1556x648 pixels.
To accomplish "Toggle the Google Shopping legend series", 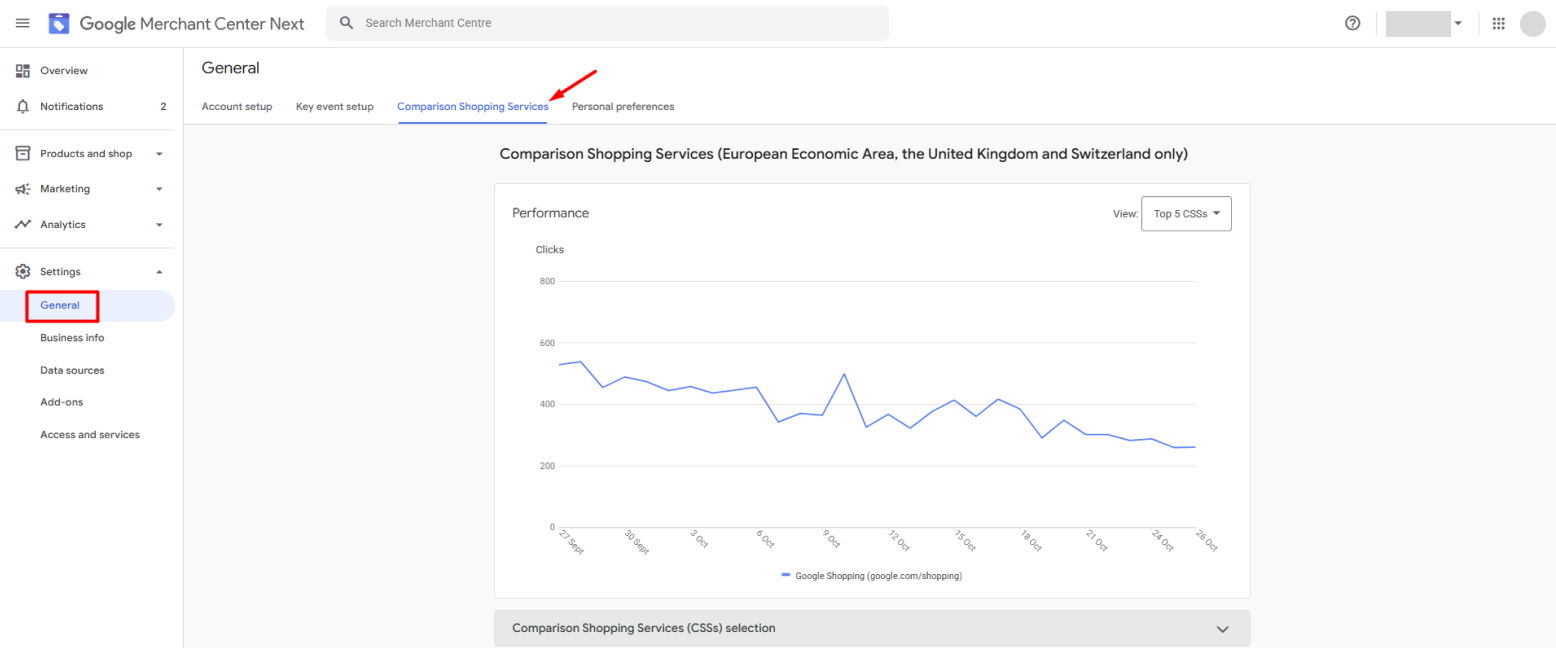I will [x=870, y=576].
